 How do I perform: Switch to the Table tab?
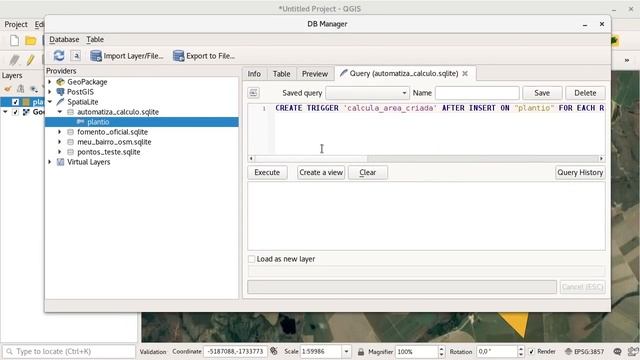[x=282, y=74]
